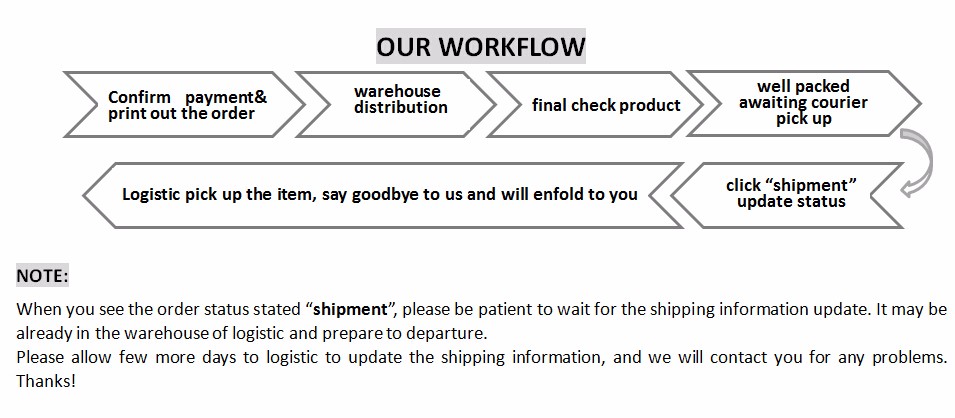This screenshot has height=418, width=955.
Task: Click the "Logistic pick up the item" step
Action: (x=379, y=194)
